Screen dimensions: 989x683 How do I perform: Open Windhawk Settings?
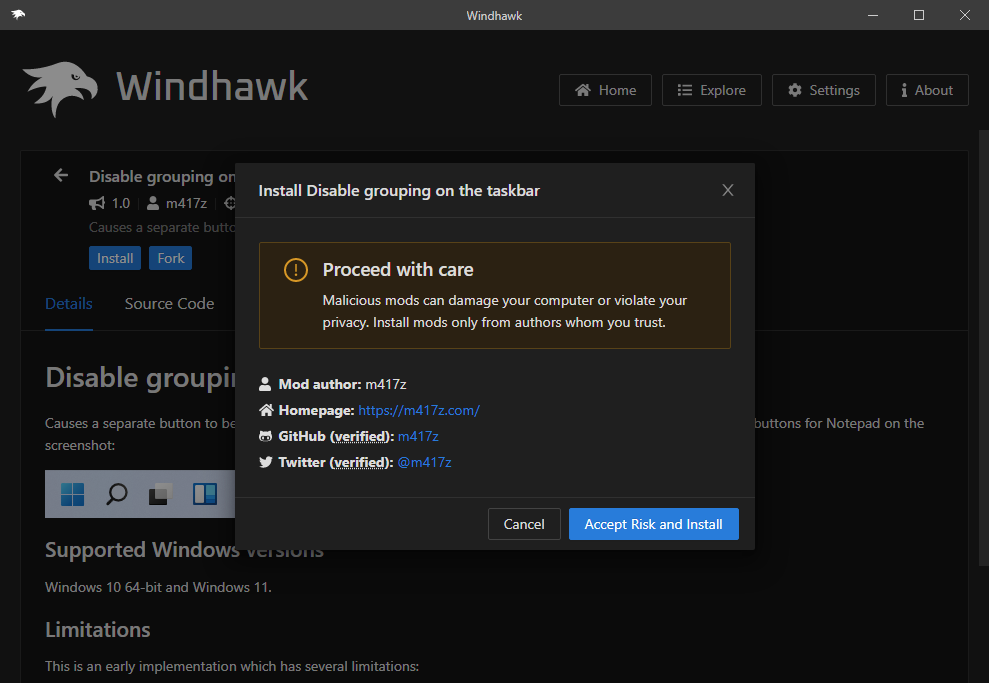click(824, 90)
